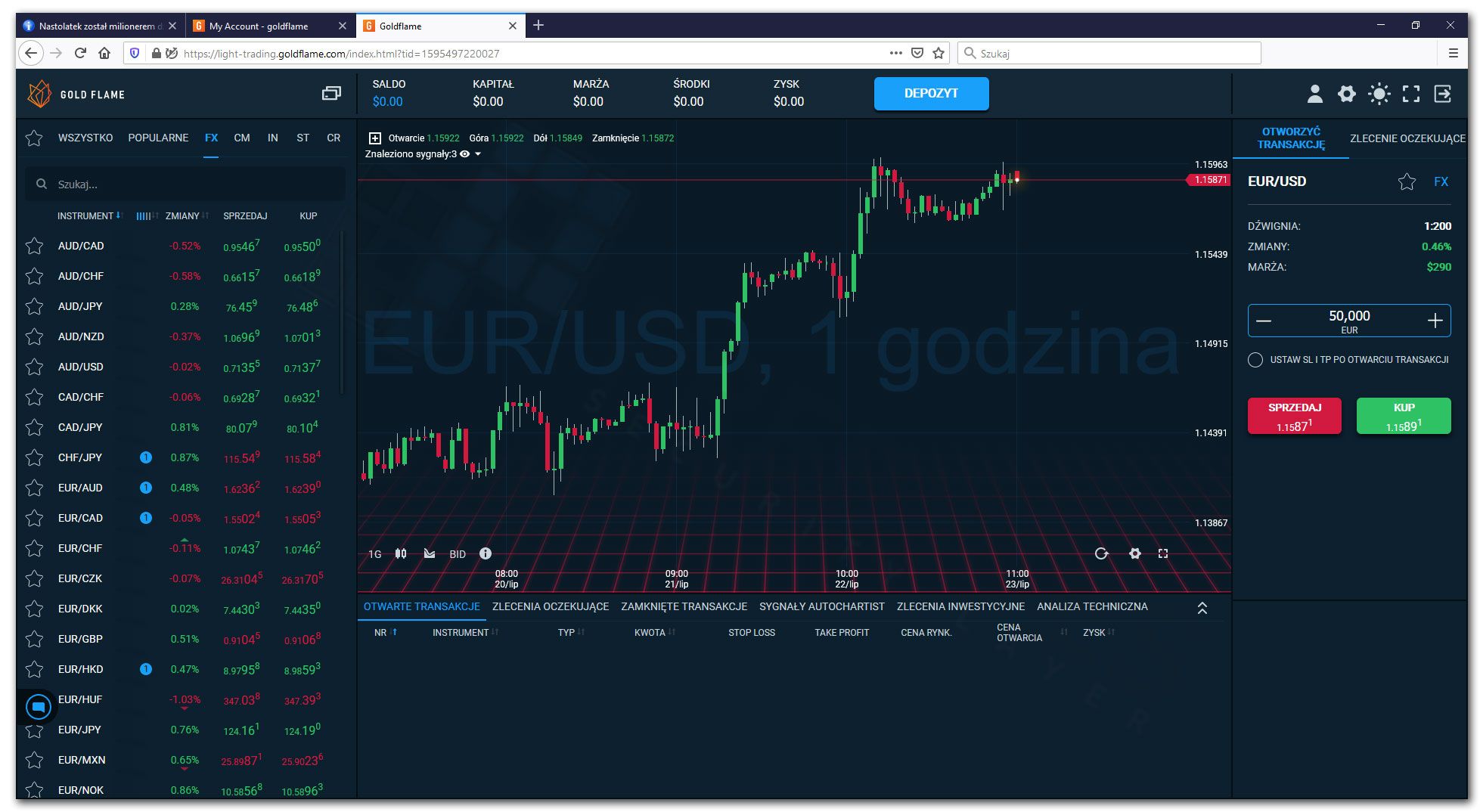Switch to ZAMKNIĘTE TRANSAKCJE tab
This screenshot has width=1480, height=812.
[684, 606]
